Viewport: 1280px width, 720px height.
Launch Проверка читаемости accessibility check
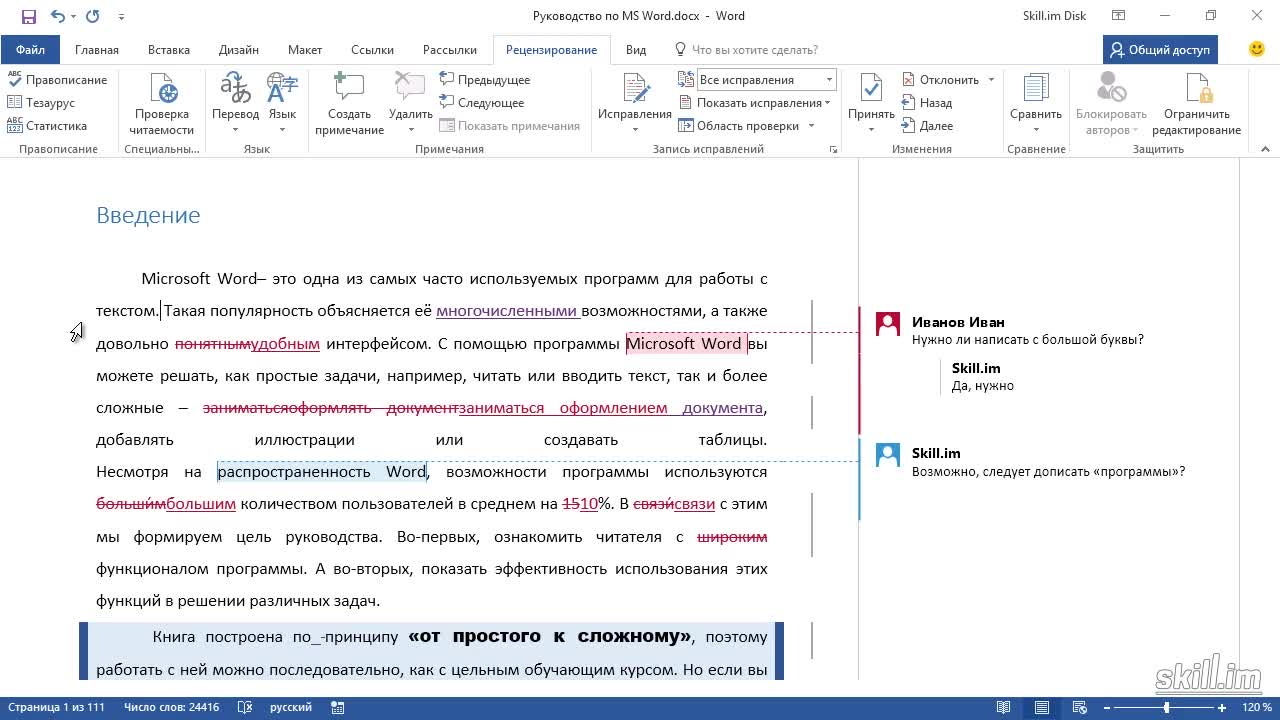[162, 104]
